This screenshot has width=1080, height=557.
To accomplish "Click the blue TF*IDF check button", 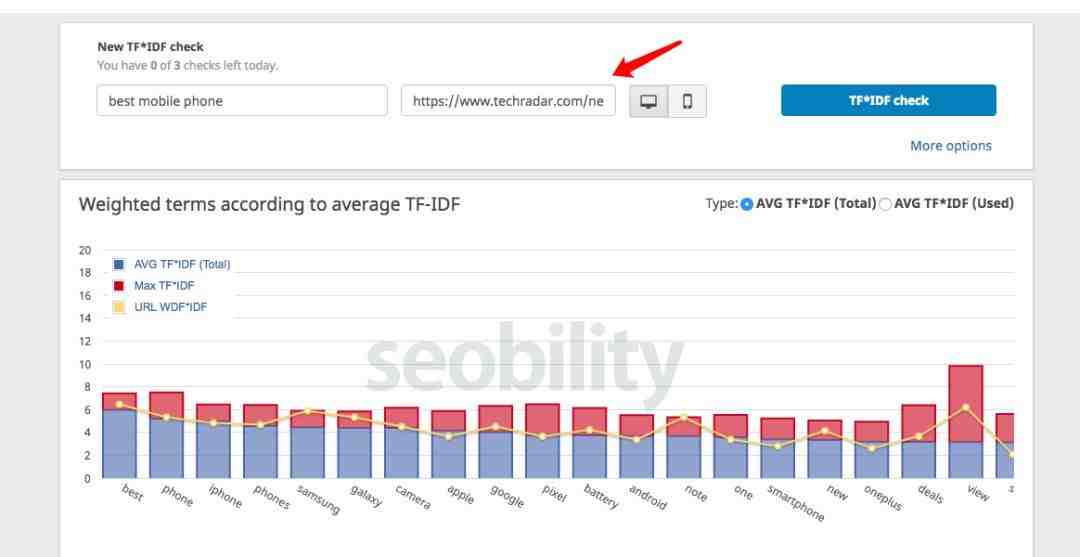I will (889, 101).
